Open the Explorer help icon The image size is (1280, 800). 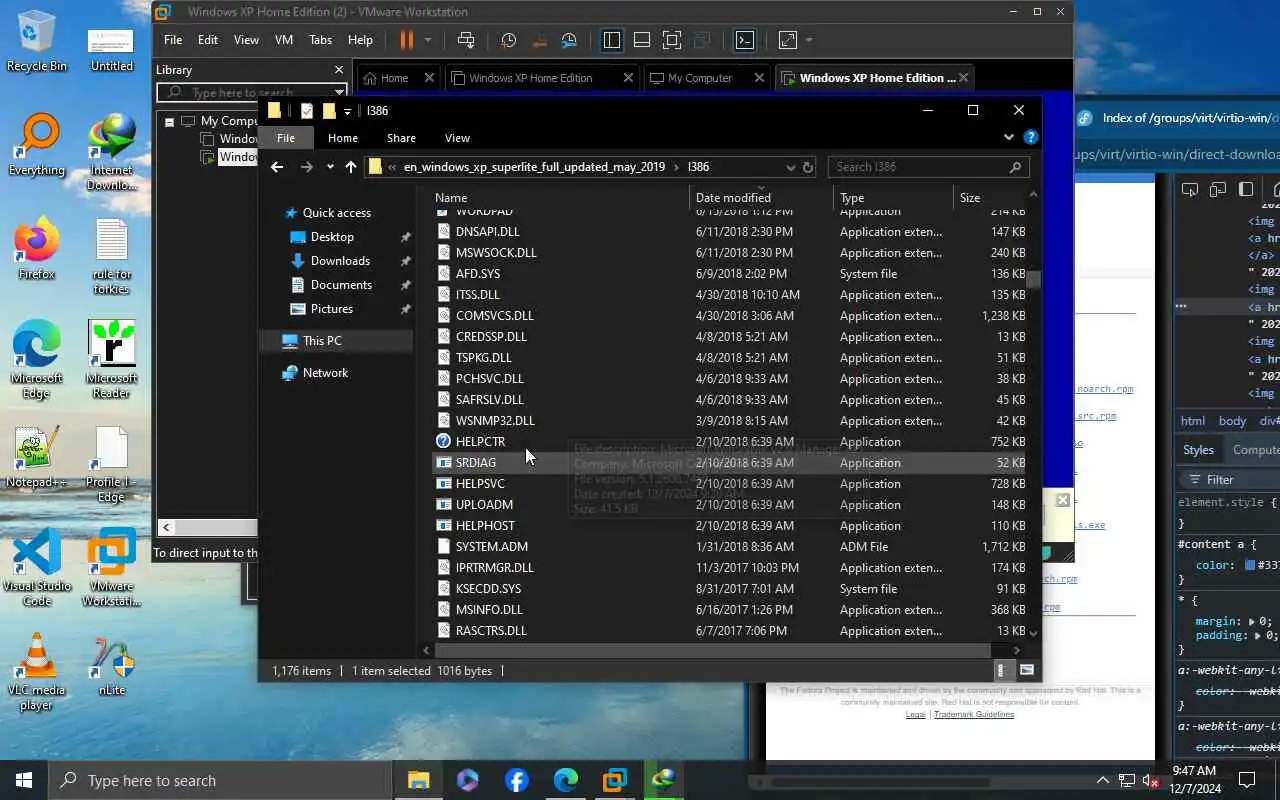click(1030, 137)
